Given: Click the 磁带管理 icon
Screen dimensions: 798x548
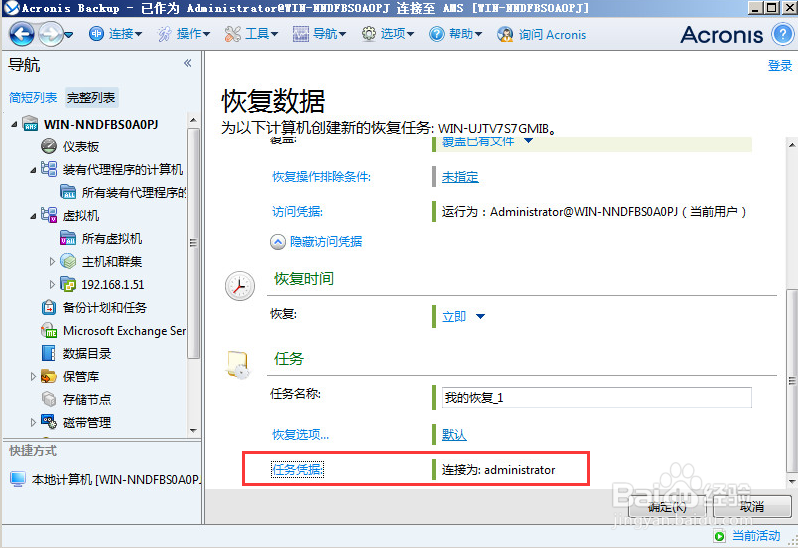Looking at the screenshot, I should (49, 422).
